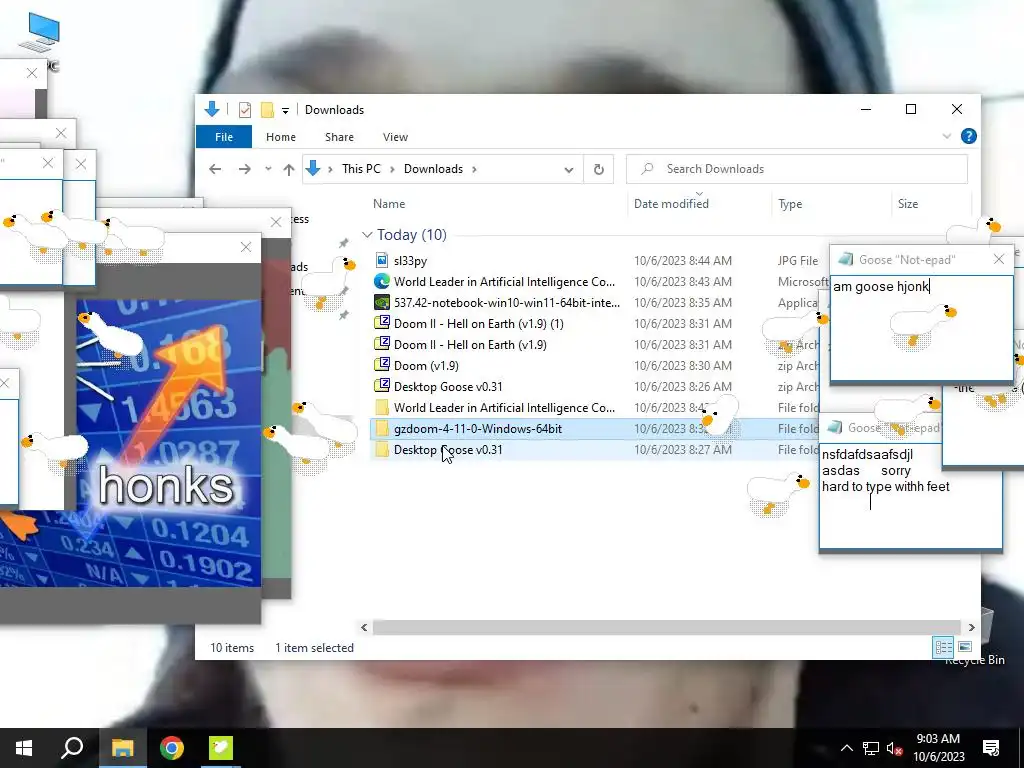The height and width of the screenshot is (768, 1024).
Task: Click in Search Downloads box
Action: (x=797, y=169)
